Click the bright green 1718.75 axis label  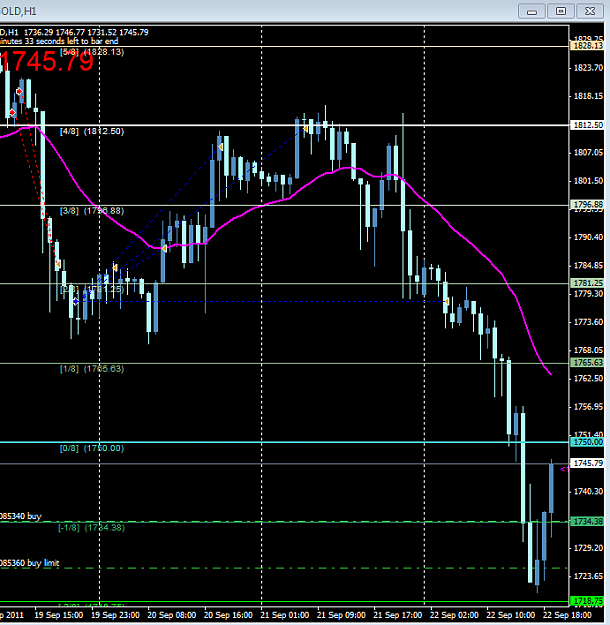[588, 601]
